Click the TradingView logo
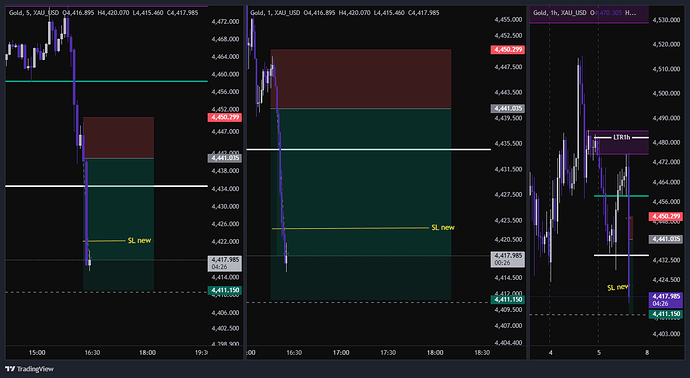The width and height of the screenshot is (690, 378). pos(29,369)
